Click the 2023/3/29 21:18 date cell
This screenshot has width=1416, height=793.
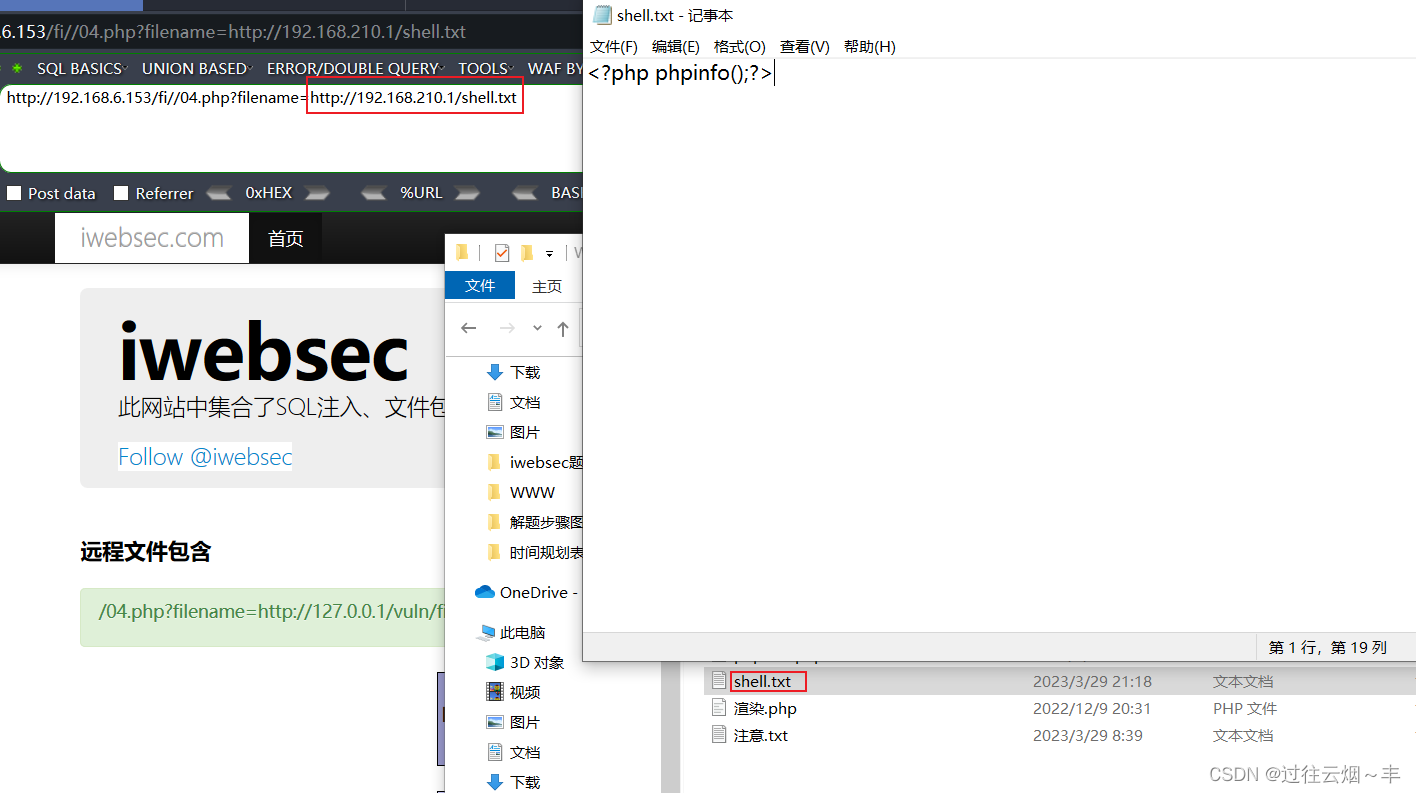click(1092, 681)
